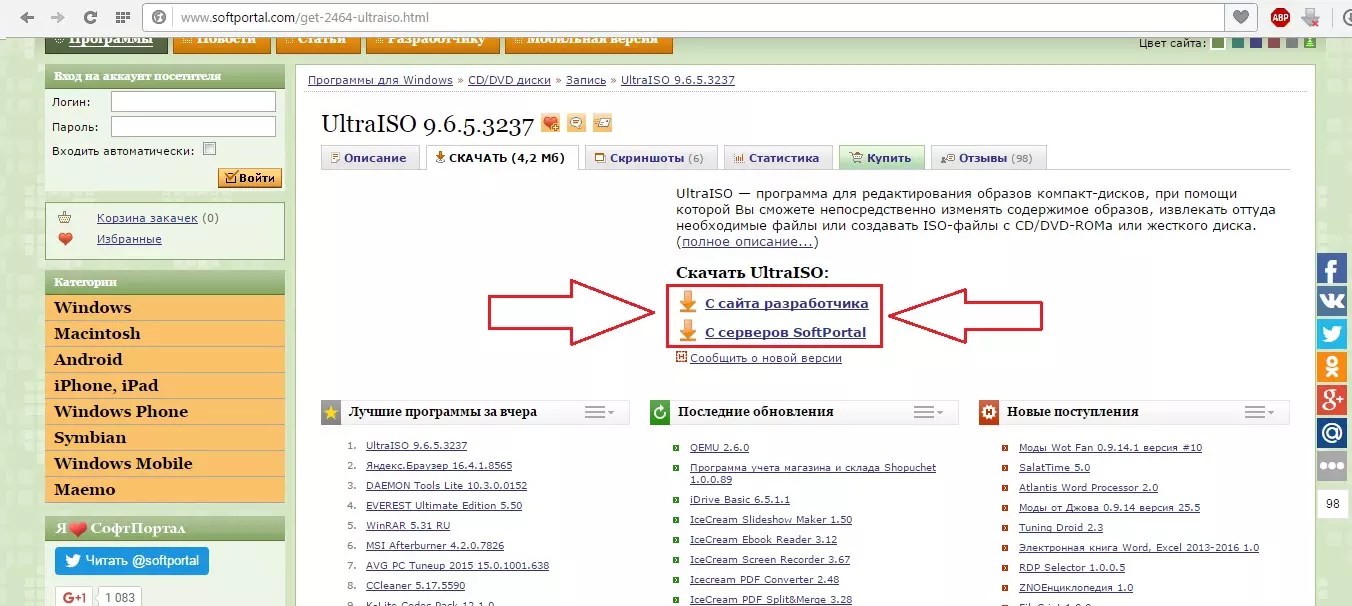The image size is (1352, 606).
Task: Open the Adblock Plus extension icon
Action: coord(1280,17)
